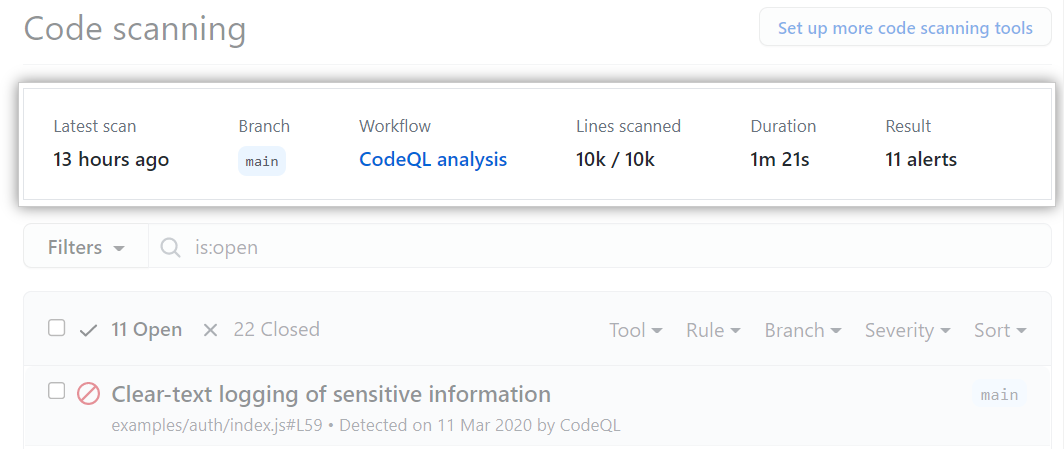Screen dimensions: 1064x449
Task: Open the Sort dropdown
Action: pyautogui.click(x=1000, y=330)
